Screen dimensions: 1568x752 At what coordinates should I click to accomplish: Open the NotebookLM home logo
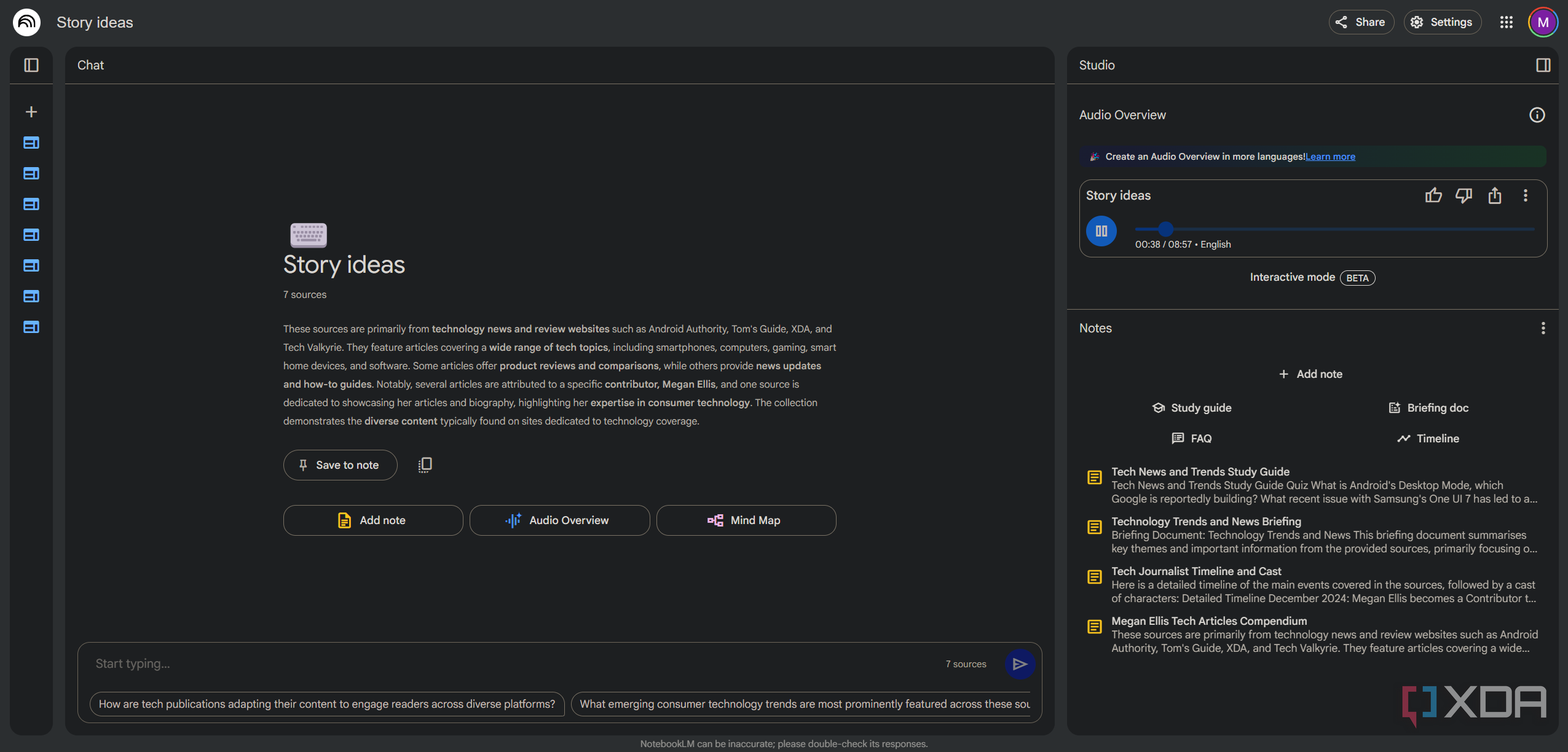click(x=26, y=22)
